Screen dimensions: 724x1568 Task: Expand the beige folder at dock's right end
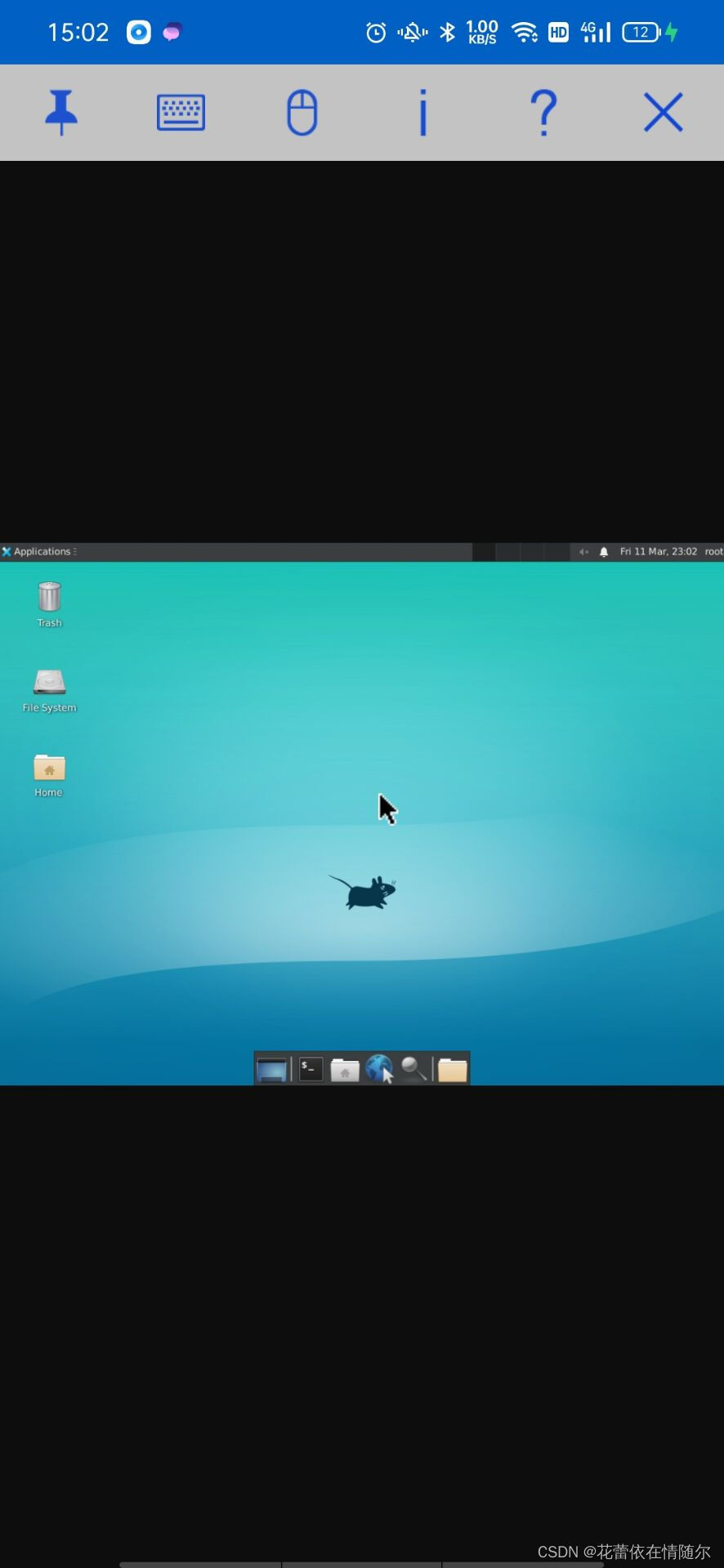pos(452,1070)
